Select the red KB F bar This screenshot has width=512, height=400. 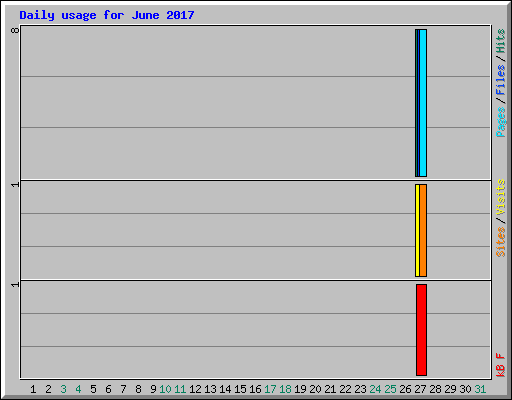point(421,330)
